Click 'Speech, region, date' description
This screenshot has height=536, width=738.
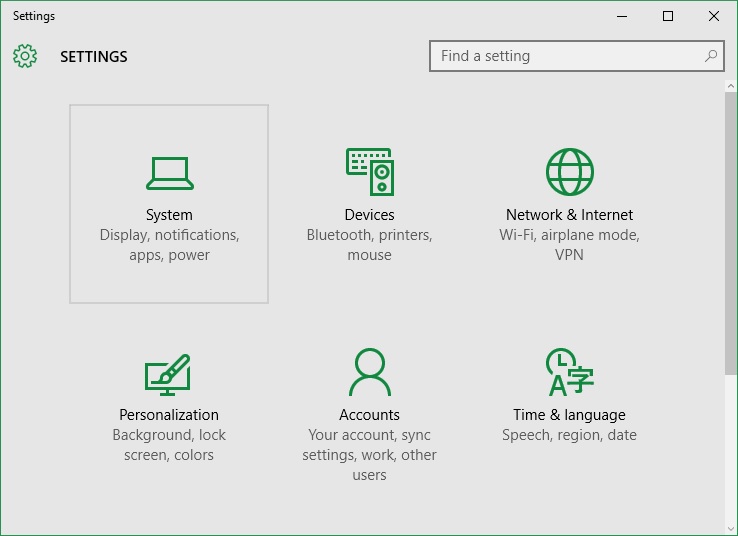tap(570, 435)
